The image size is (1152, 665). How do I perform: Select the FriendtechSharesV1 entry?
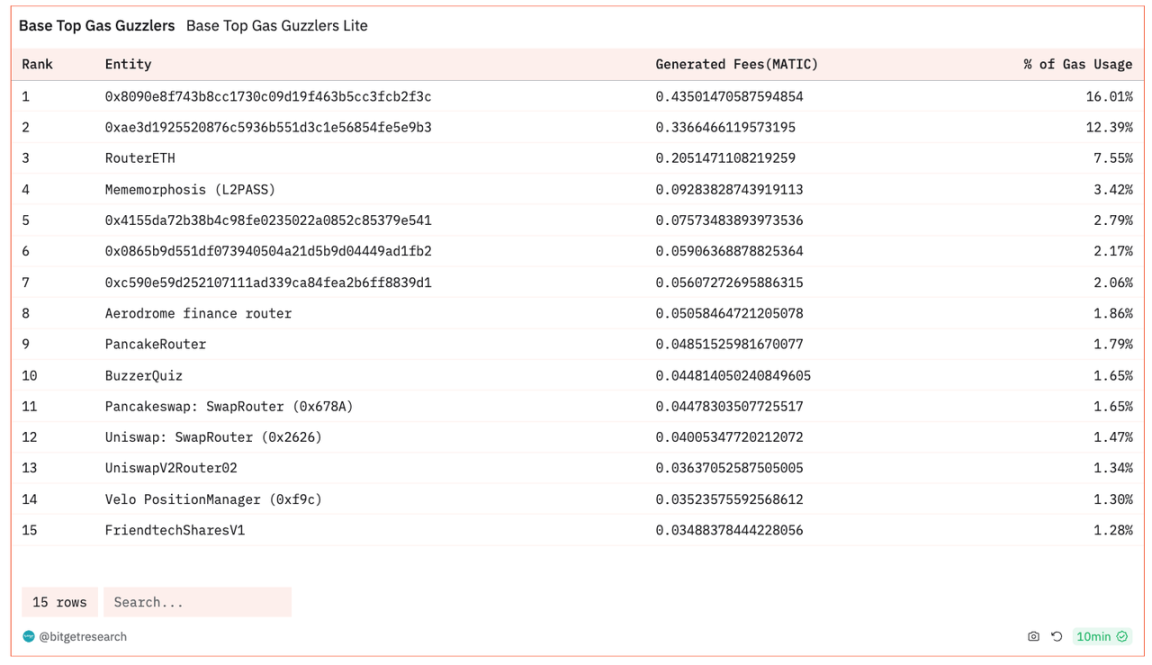click(175, 530)
